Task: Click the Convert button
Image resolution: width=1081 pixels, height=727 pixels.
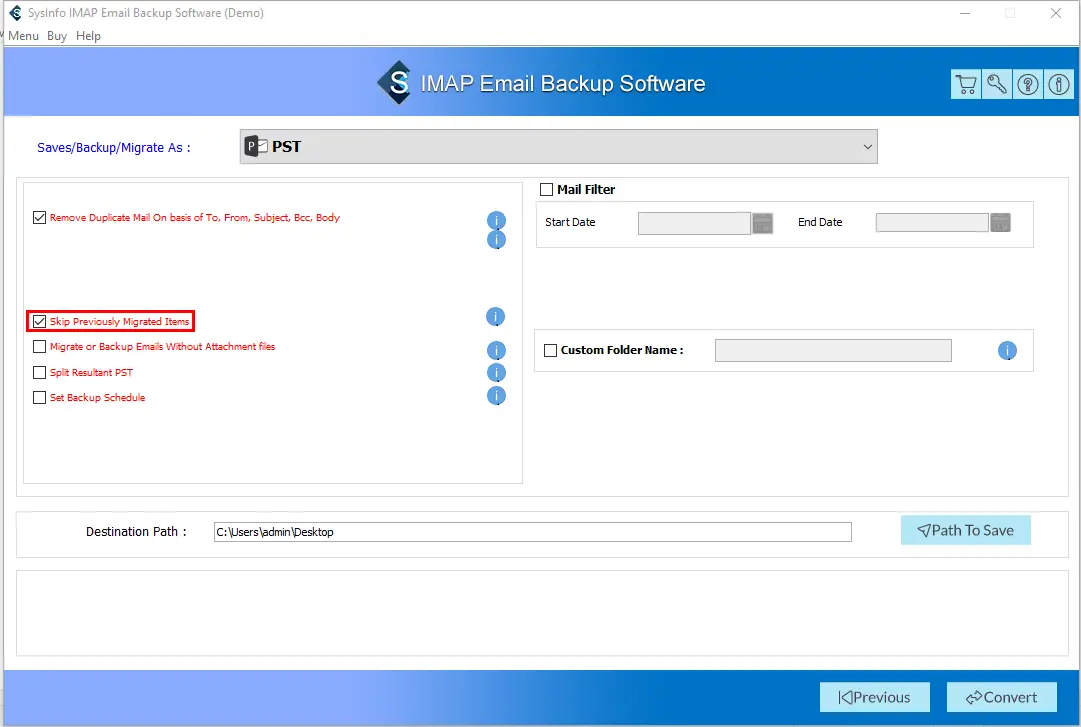Action: click(1001, 697)
